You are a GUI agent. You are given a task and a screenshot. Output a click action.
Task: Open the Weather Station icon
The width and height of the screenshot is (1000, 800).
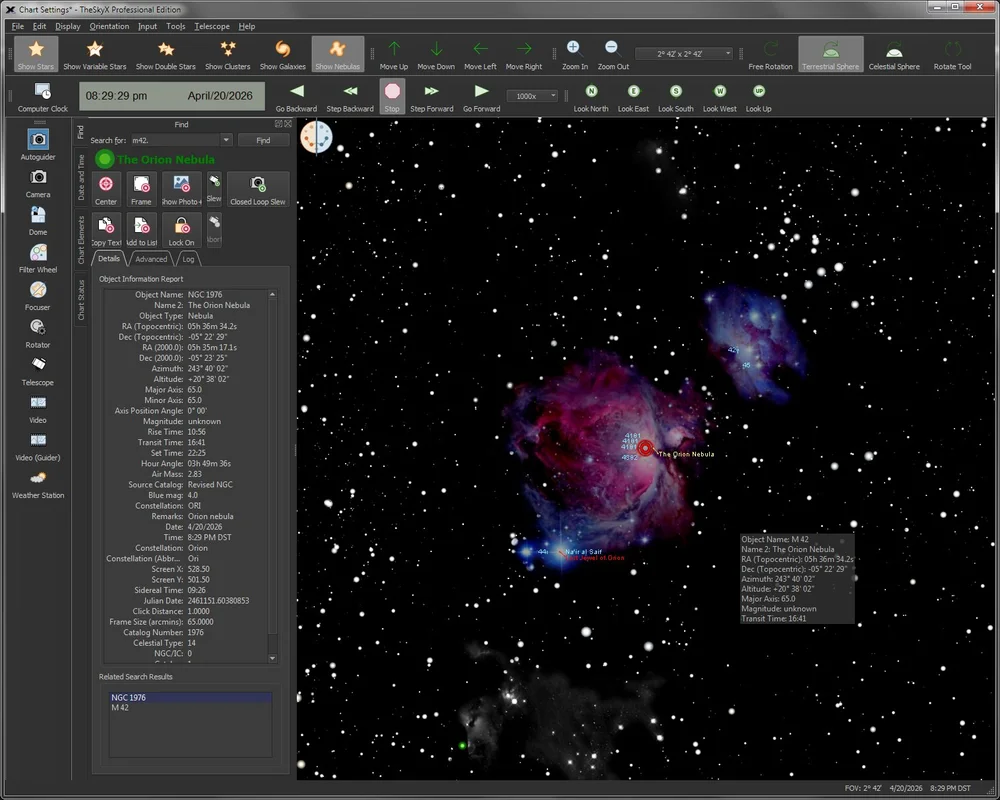(38, 478)
